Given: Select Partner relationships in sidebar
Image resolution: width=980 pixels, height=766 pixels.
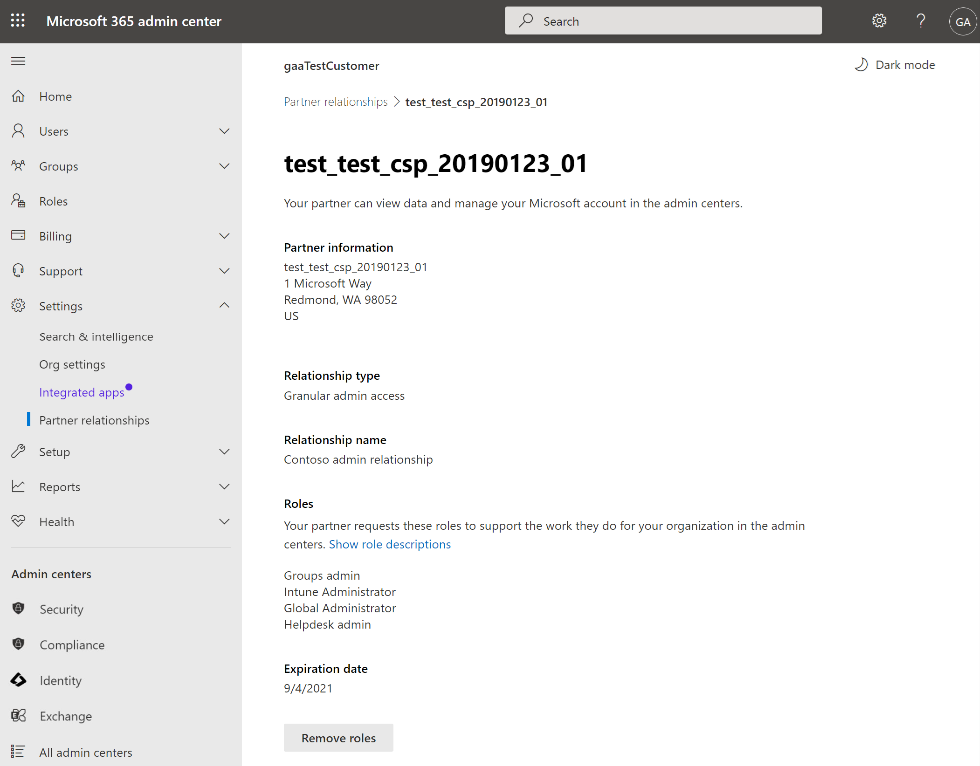Looking at the screenshot, I should coord(94,420).
